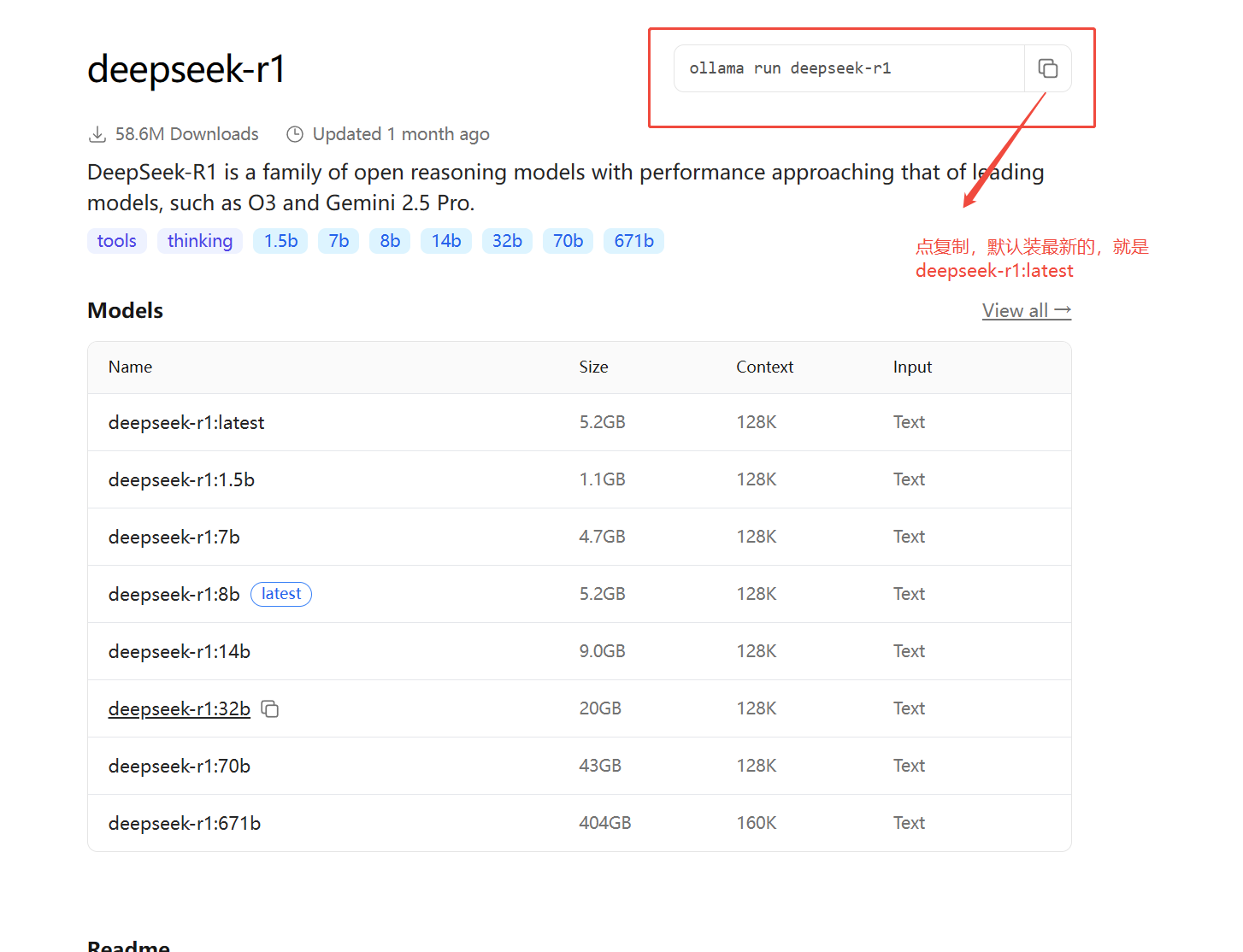1243x952 pixels.
Task: Click the clock icon beside Updated
Action: point(295,134)
